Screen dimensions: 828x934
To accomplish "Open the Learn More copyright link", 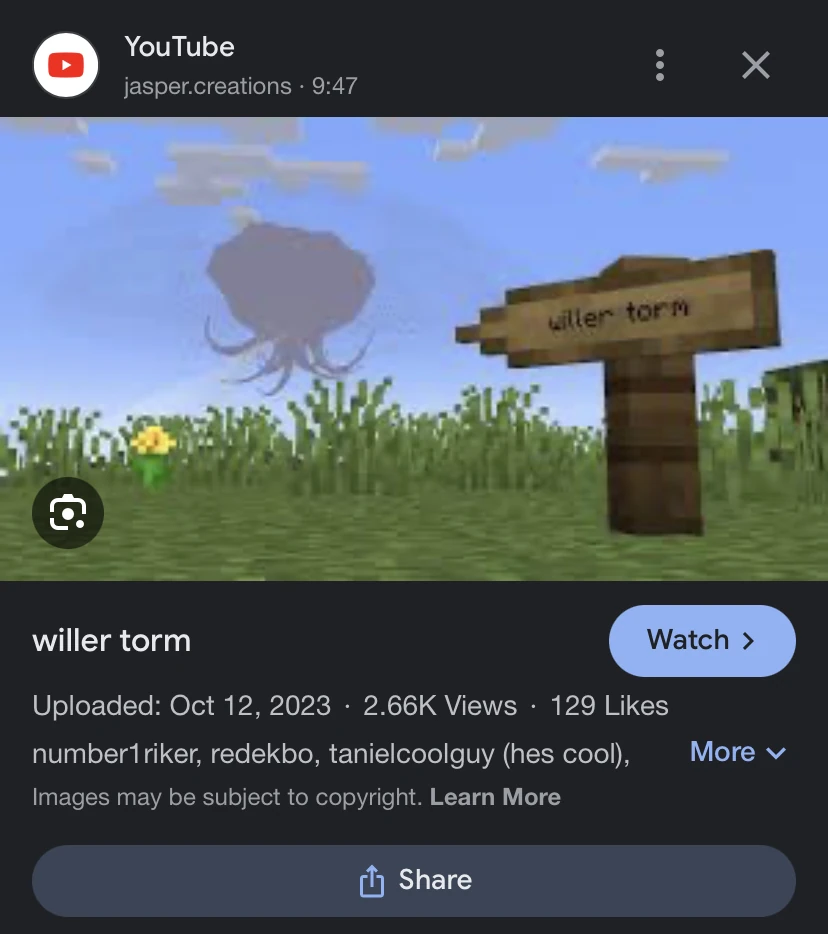I will point(495,797).
